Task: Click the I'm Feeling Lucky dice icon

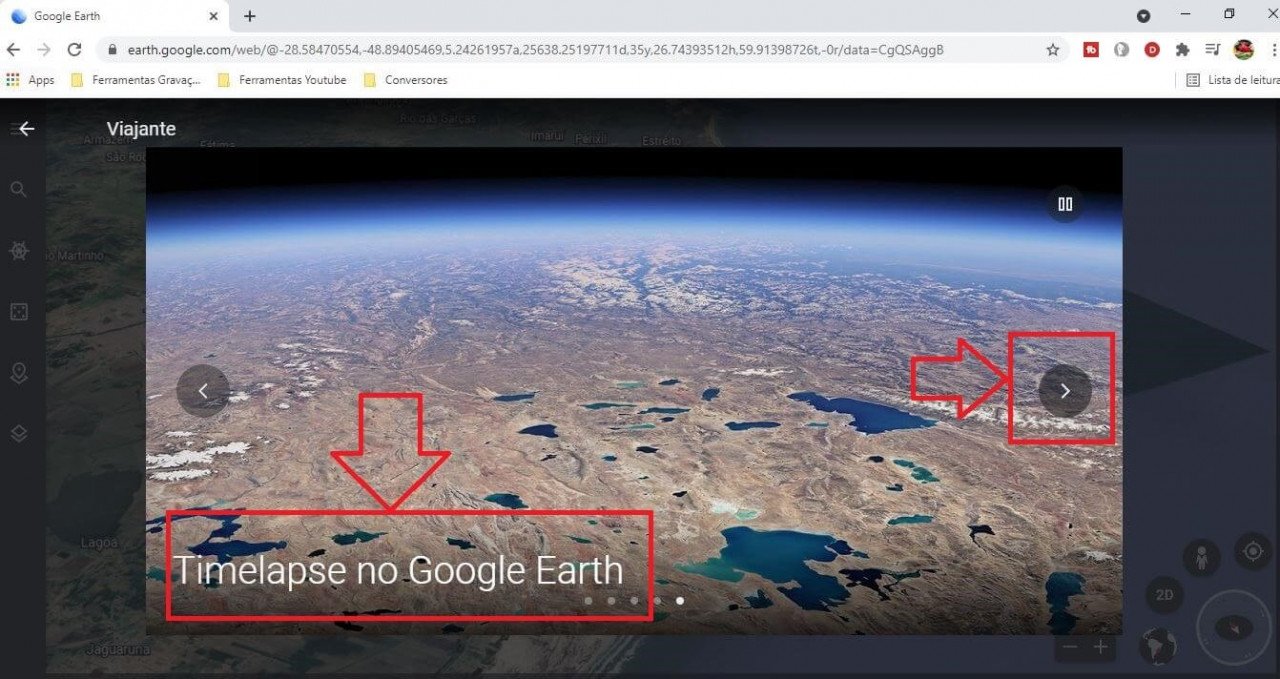Action: click(18, 312)
